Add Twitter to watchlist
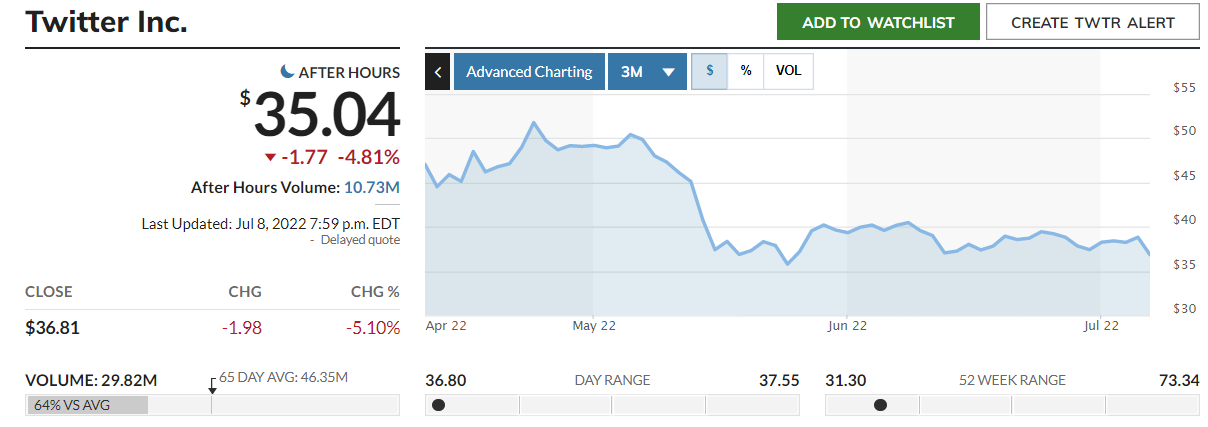This screenshot has height=427, width=1208. coord(877,22)
